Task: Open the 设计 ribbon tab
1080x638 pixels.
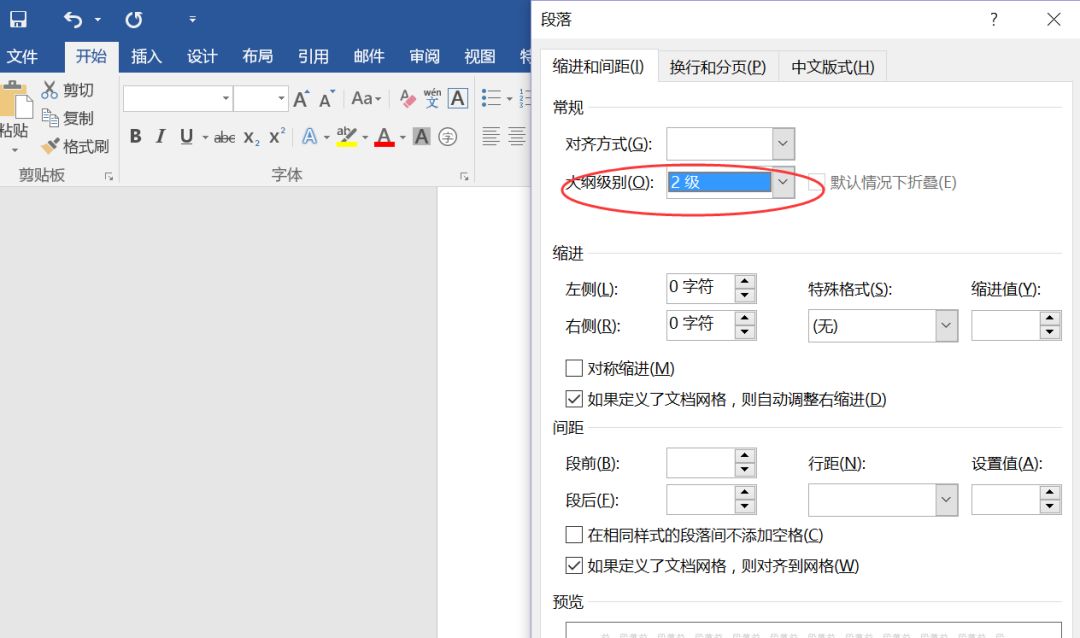Action: (x=202, y=56)
